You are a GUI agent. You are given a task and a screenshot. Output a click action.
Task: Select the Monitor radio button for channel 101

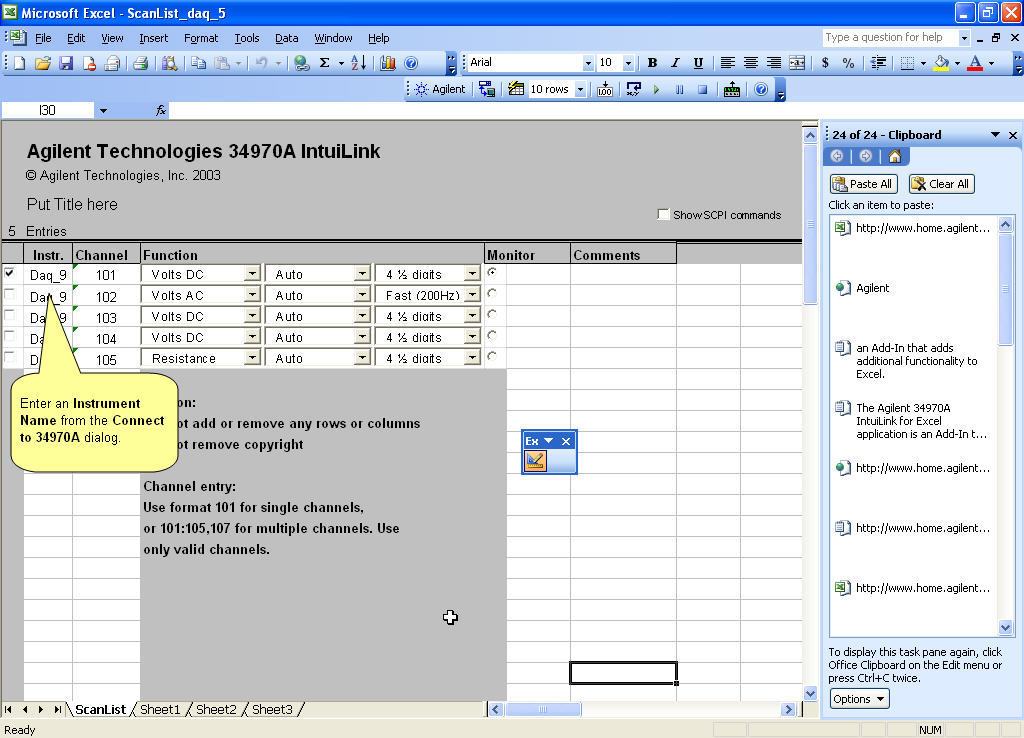pos(492,272)
